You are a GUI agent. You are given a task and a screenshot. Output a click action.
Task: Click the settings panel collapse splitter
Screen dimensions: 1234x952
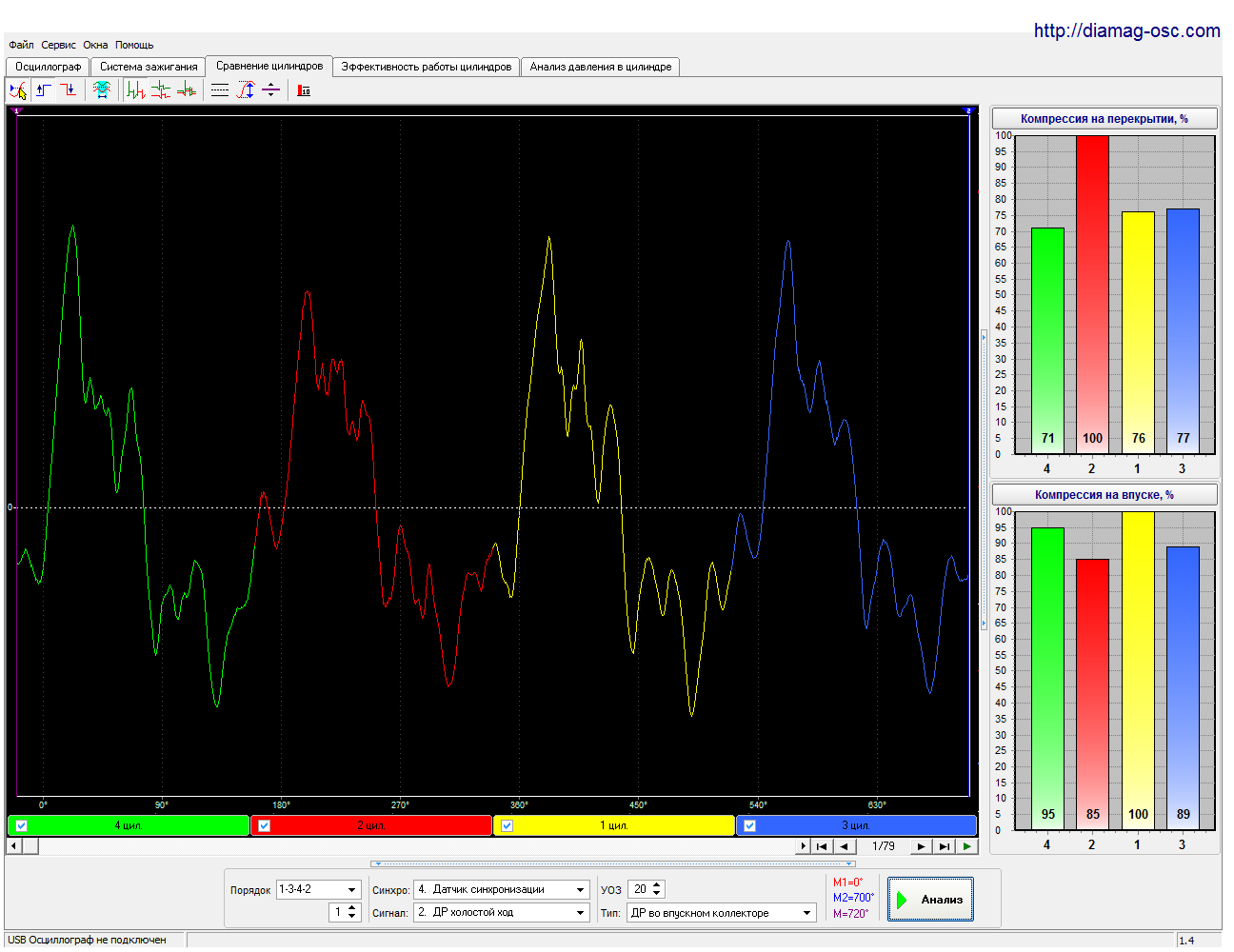coord(613,863)
